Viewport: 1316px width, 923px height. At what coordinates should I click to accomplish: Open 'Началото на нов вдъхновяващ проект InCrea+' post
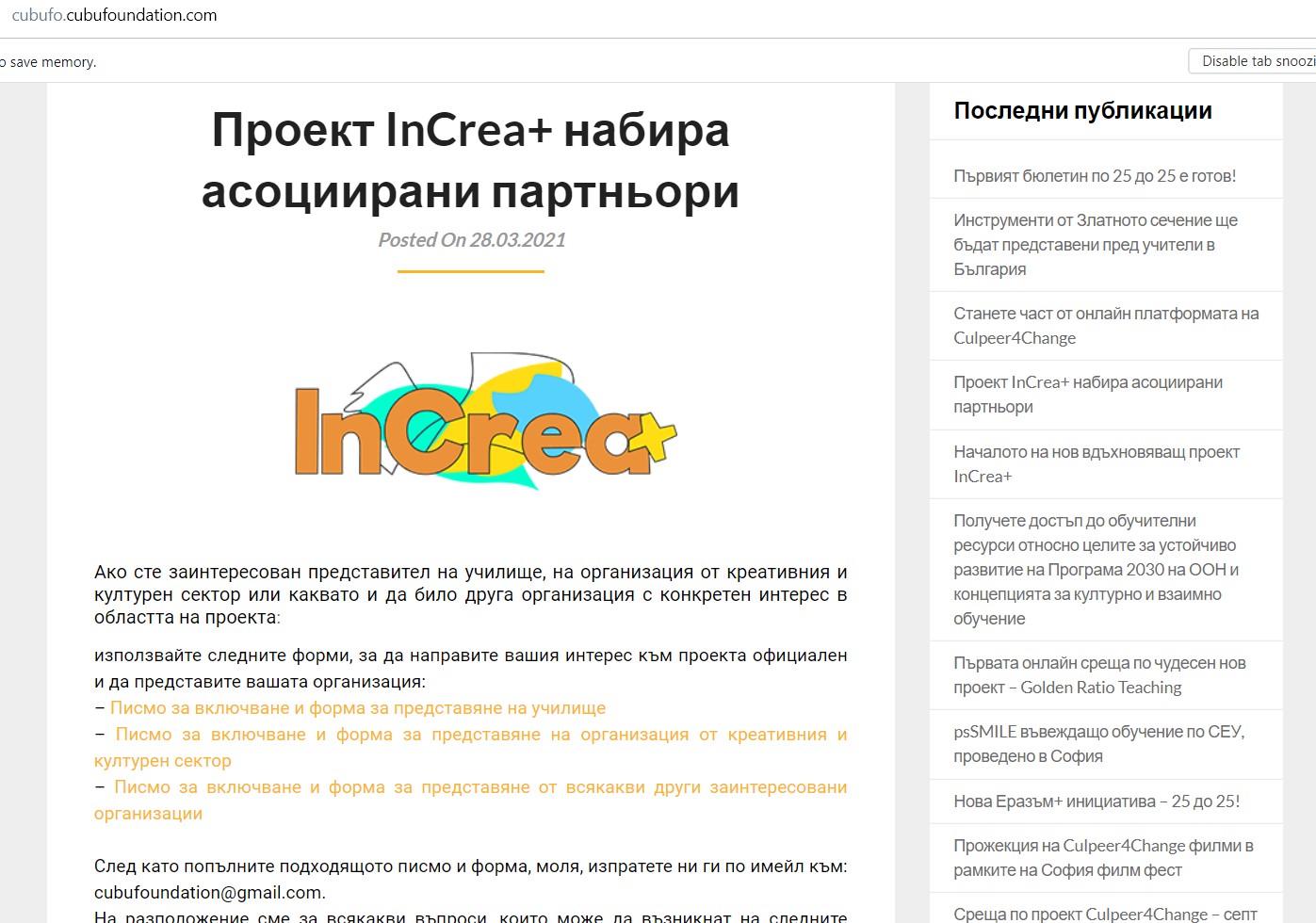(1097, 464)
